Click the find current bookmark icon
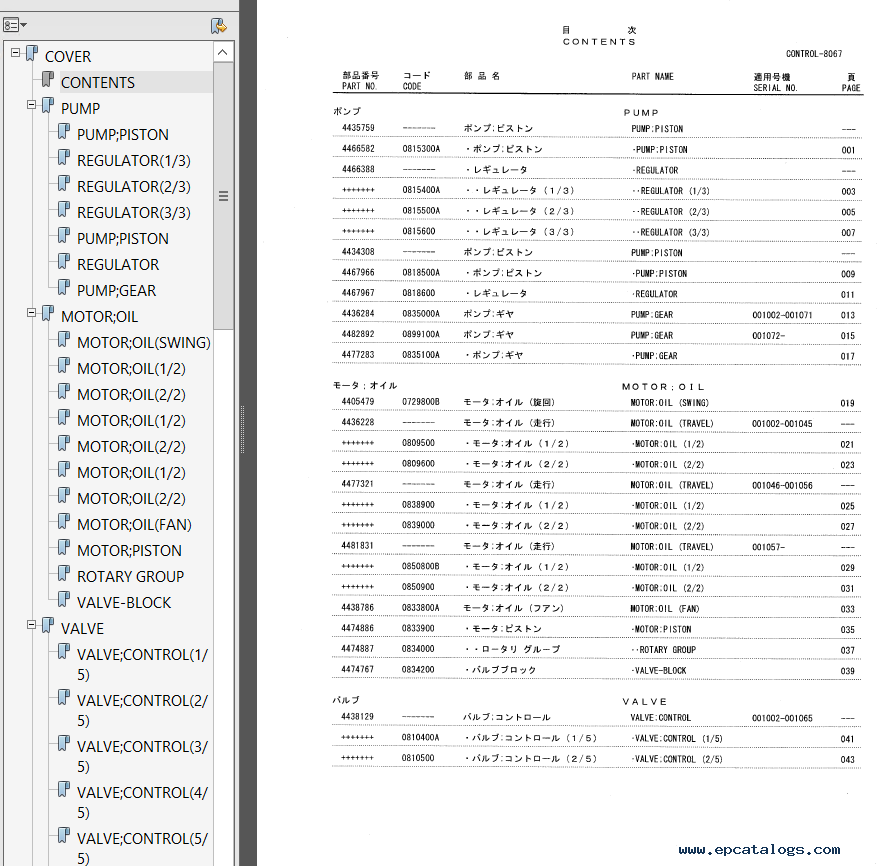 (219, 26)
